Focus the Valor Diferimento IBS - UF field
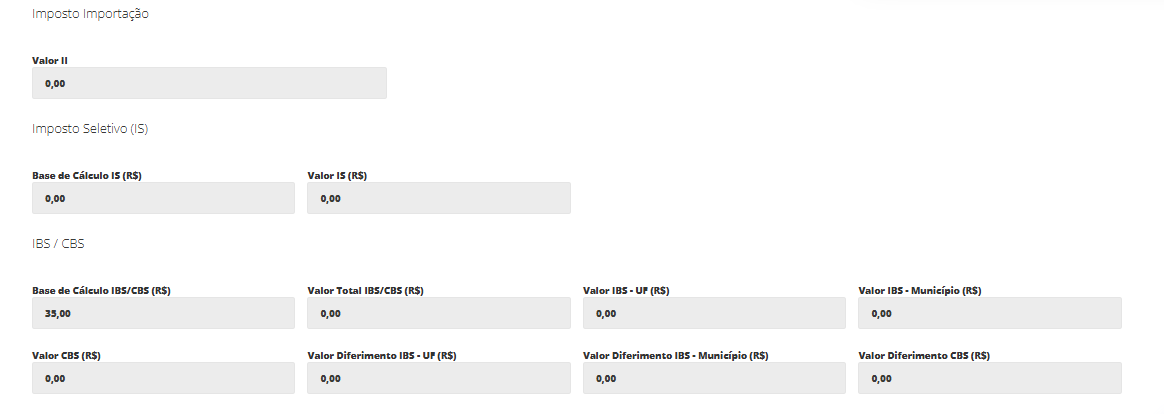1164x414 pixels. tap(439, 378)
